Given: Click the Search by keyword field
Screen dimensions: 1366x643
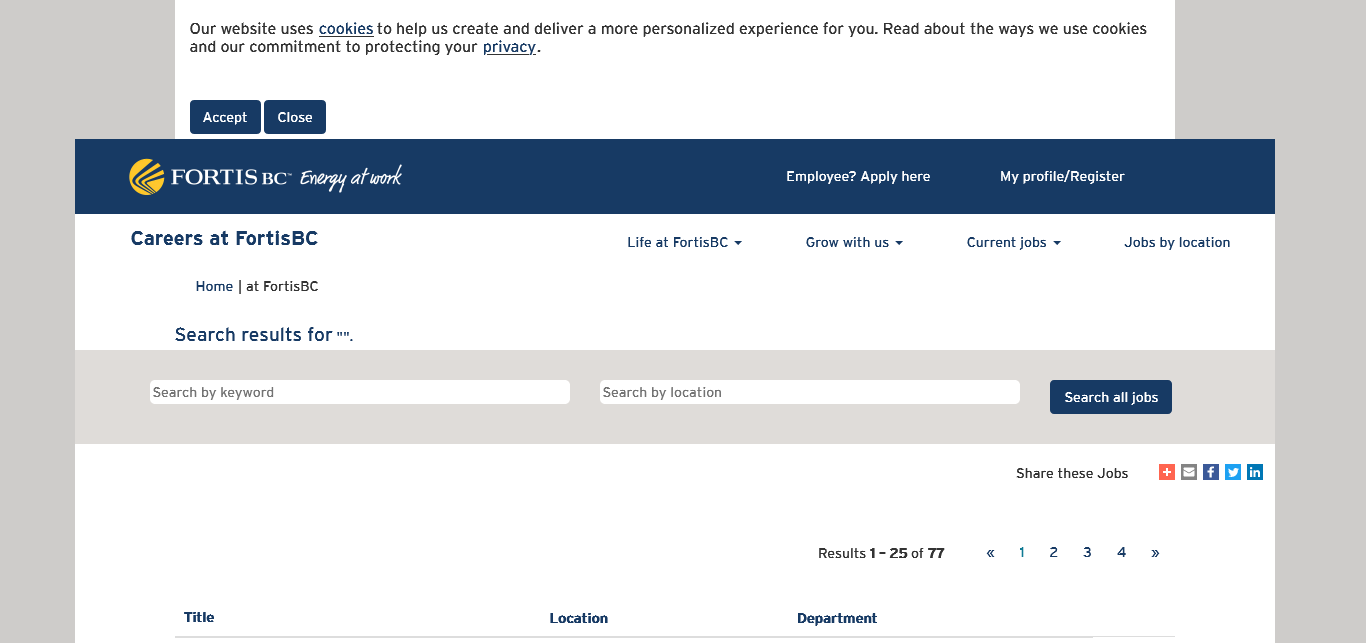Looking at the screenshot, I should pos(360,392).
